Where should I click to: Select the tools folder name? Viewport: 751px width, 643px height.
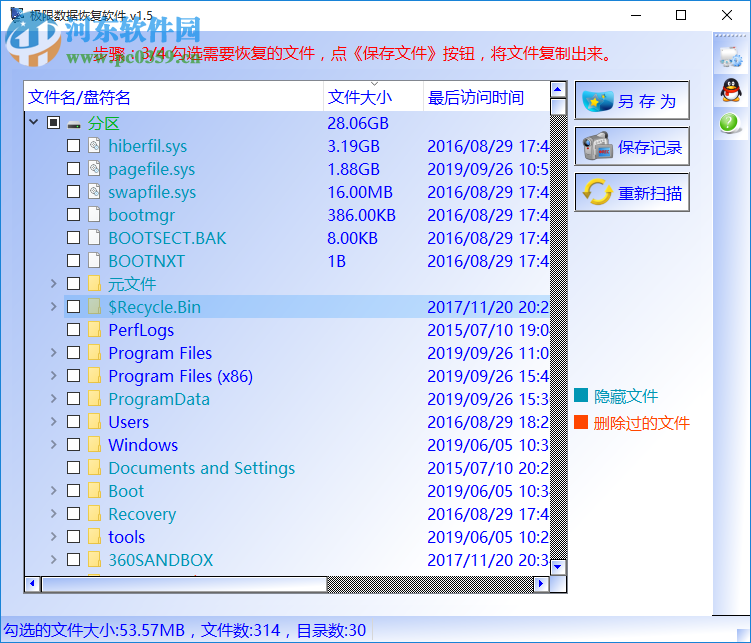(126, 537)
